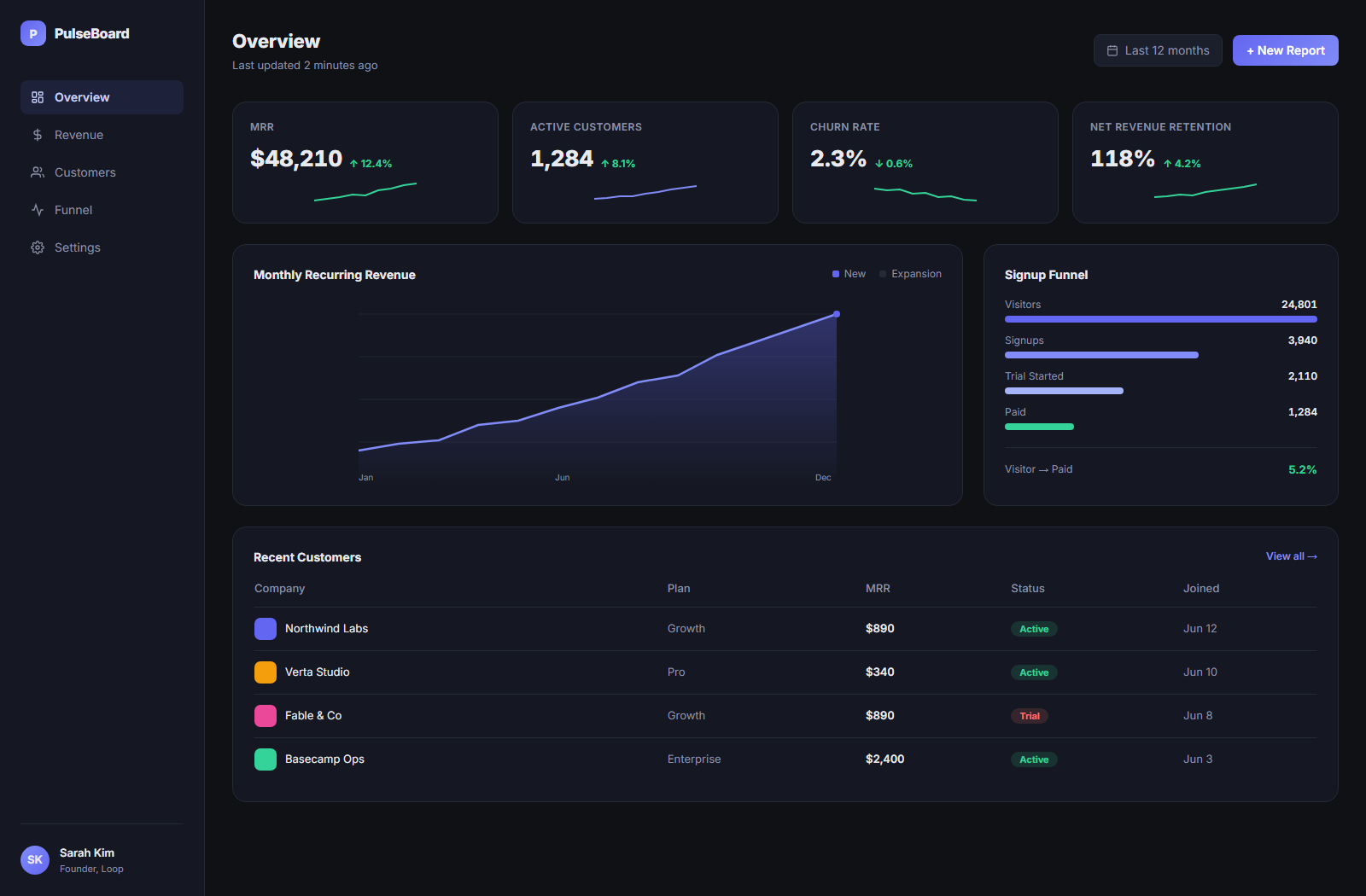Click the Churn Rate sparkline
This screenshot has height=896, width=1366.
click(925, 194)
